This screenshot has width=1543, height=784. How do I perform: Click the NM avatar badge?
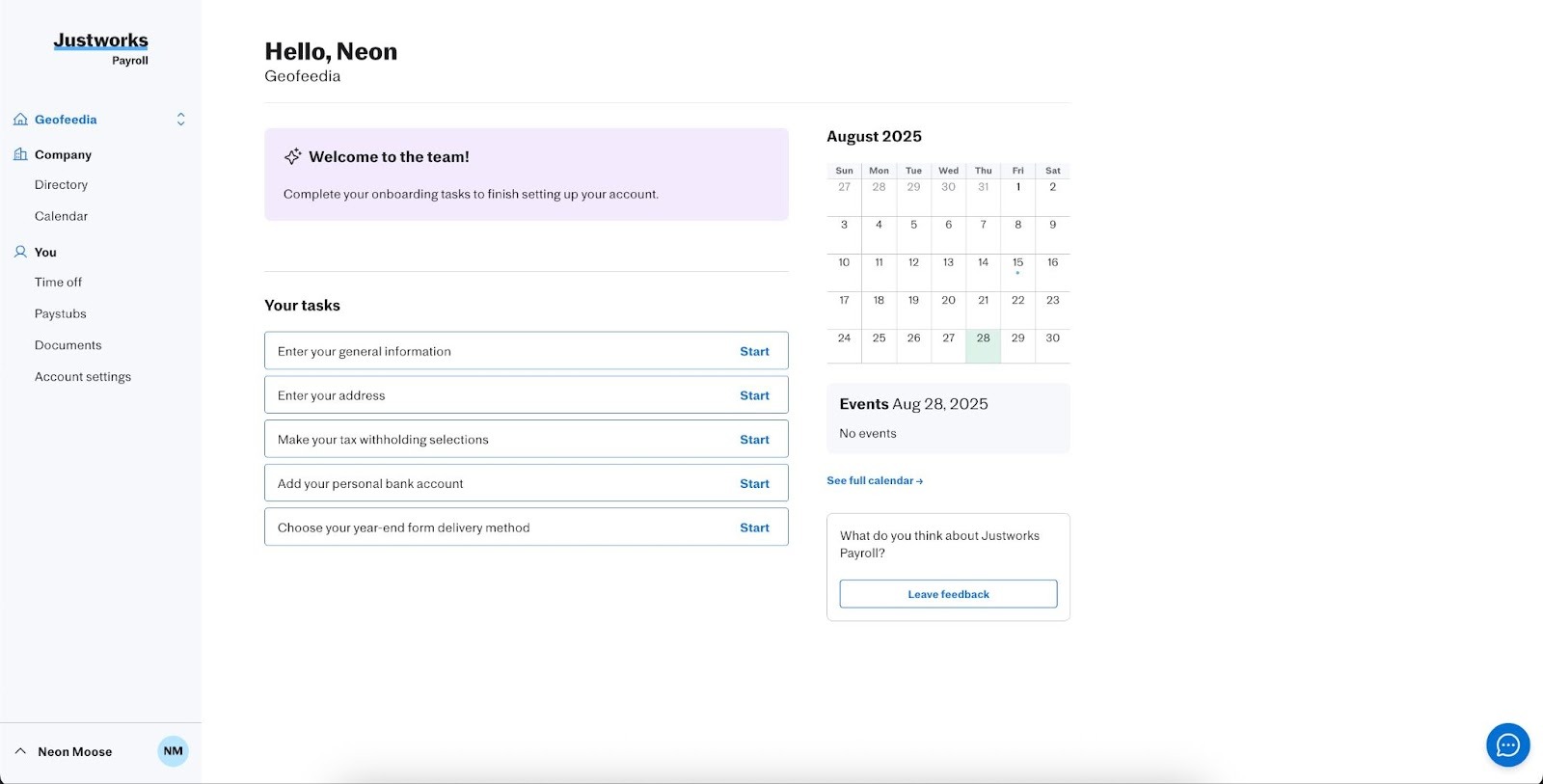coord(173,751)
